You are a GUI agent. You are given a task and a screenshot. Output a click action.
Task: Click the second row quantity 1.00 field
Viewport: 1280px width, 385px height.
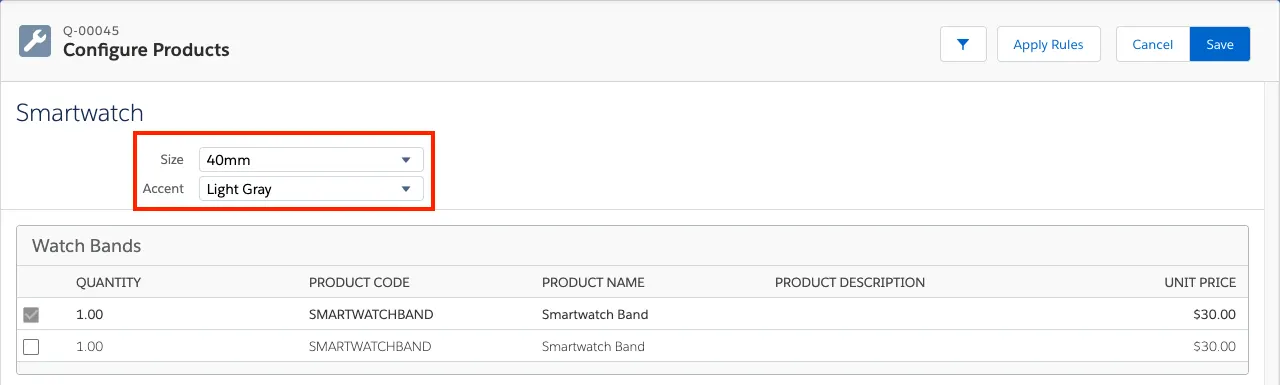(90, 346)
